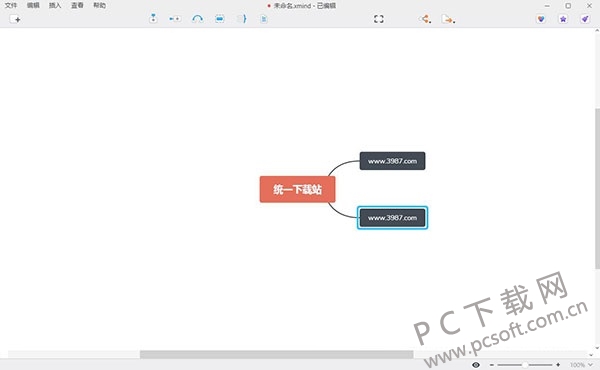The width and height of the screenshot is (600, 370).
Task: Open the share icon menu
Action: click(425, 19)
